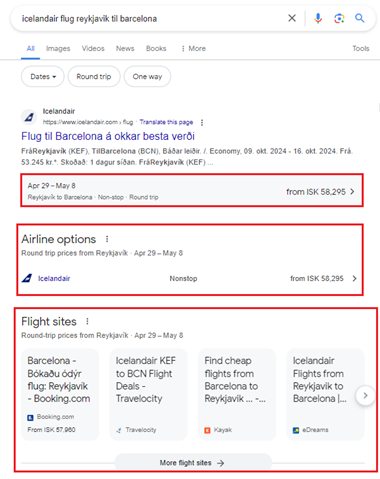
Task: Show next flight sites carousel arrow
Action: 365,396
